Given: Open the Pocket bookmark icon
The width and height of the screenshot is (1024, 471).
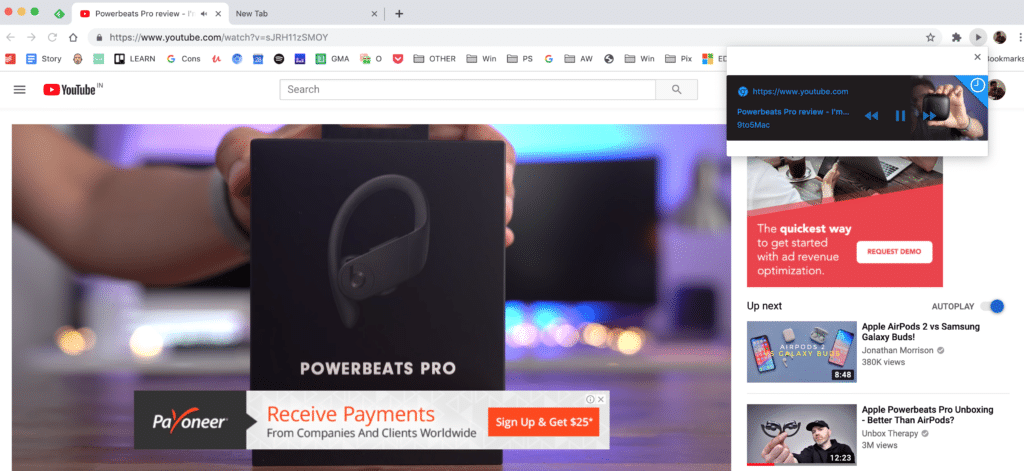Looking at the screenshot, I should click(398, 59).
